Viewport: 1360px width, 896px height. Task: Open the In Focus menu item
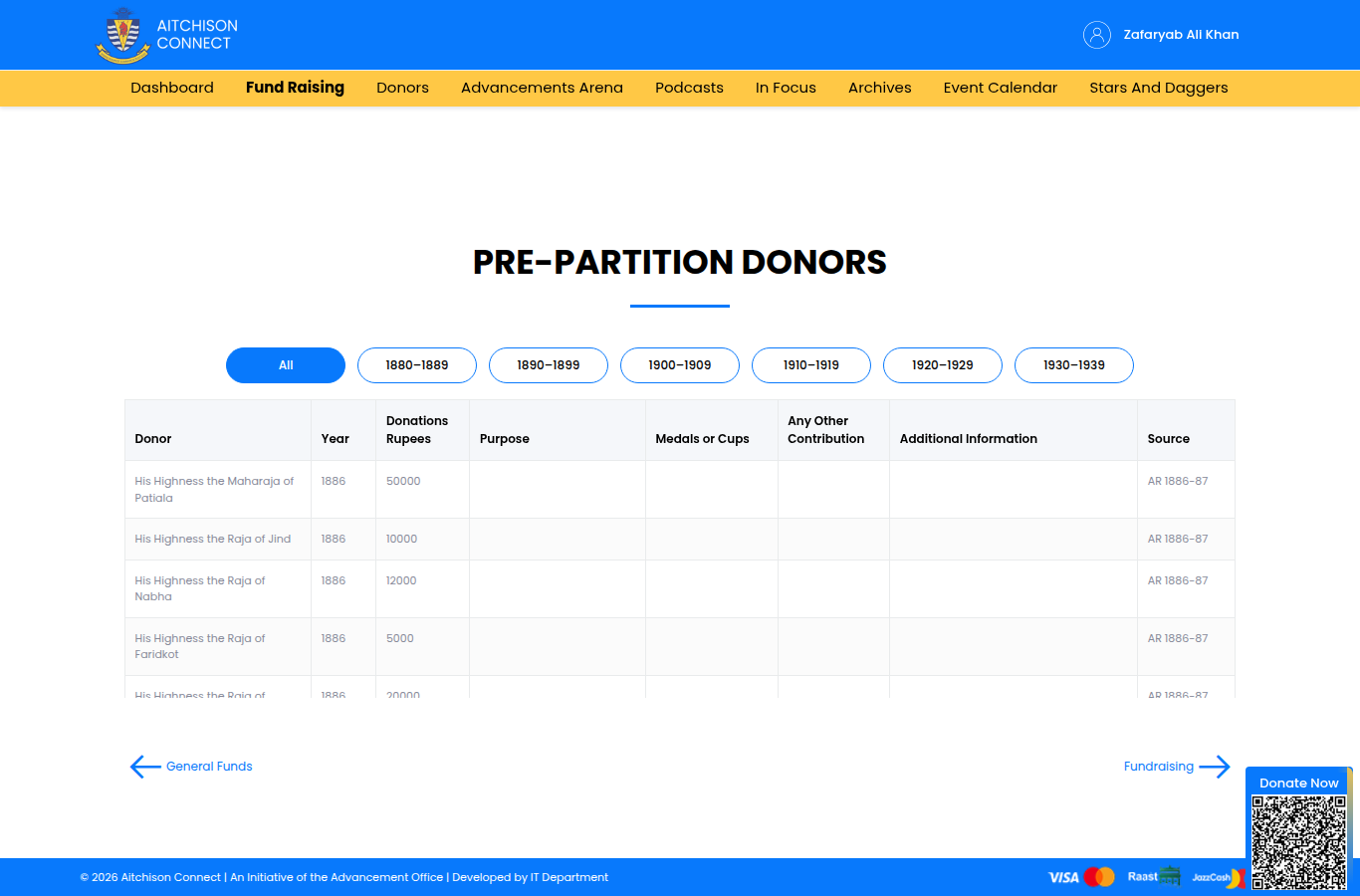coord(786,88)
